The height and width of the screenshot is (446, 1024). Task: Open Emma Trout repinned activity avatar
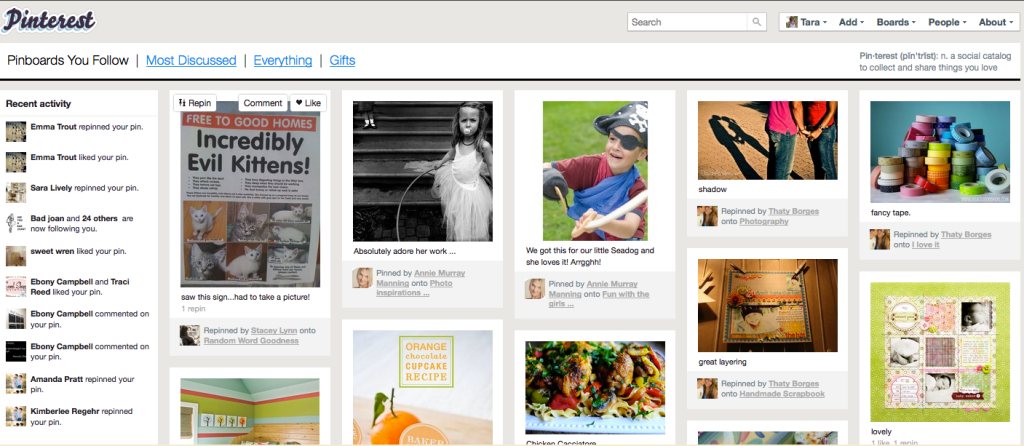16,131
